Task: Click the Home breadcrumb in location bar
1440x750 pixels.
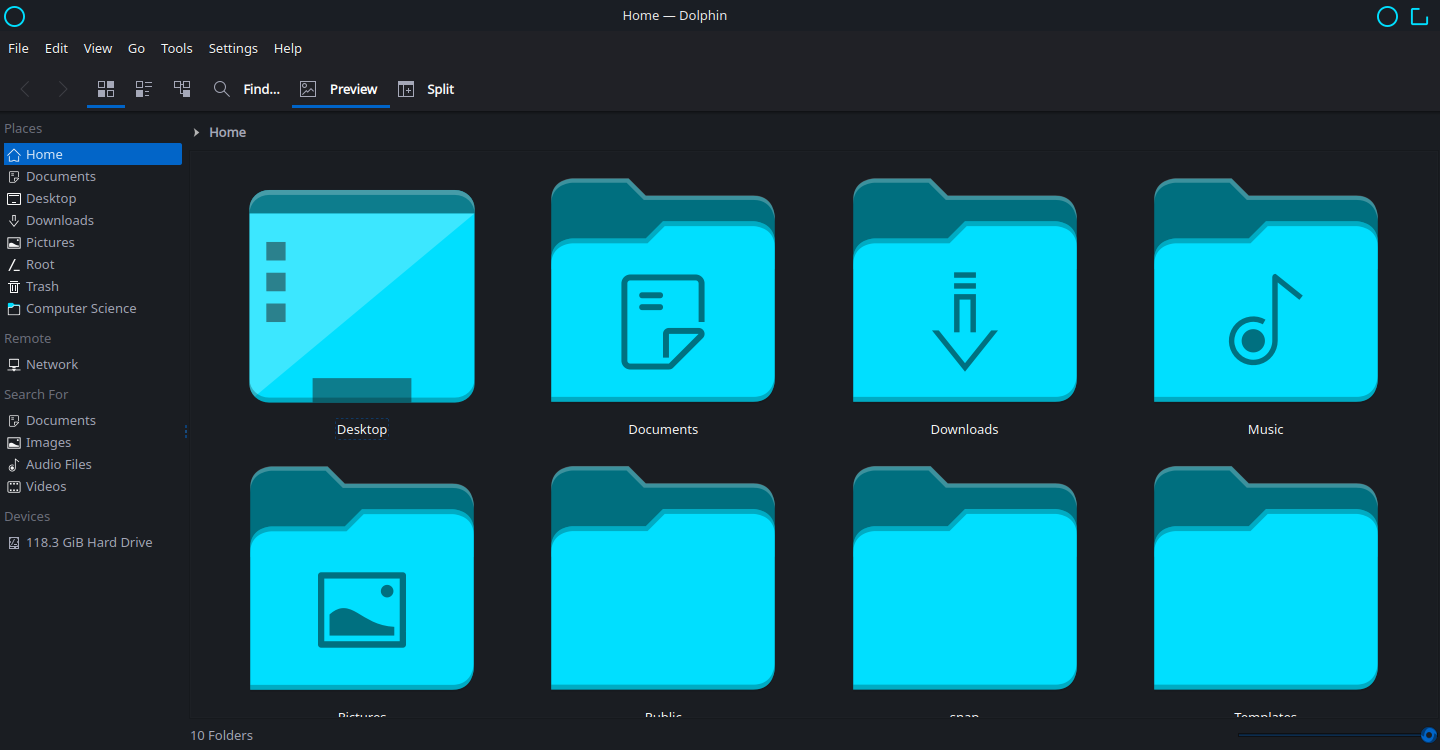Action: pos(228,132)
